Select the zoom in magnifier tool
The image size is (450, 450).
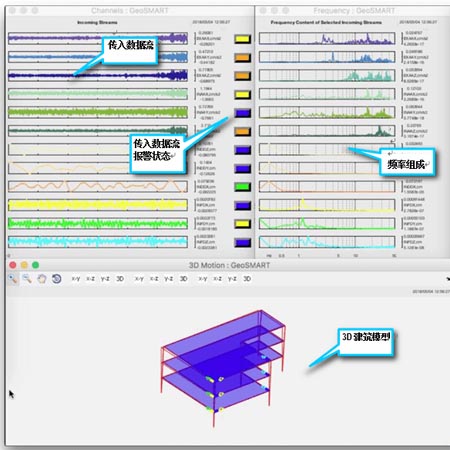coord(13,279)
